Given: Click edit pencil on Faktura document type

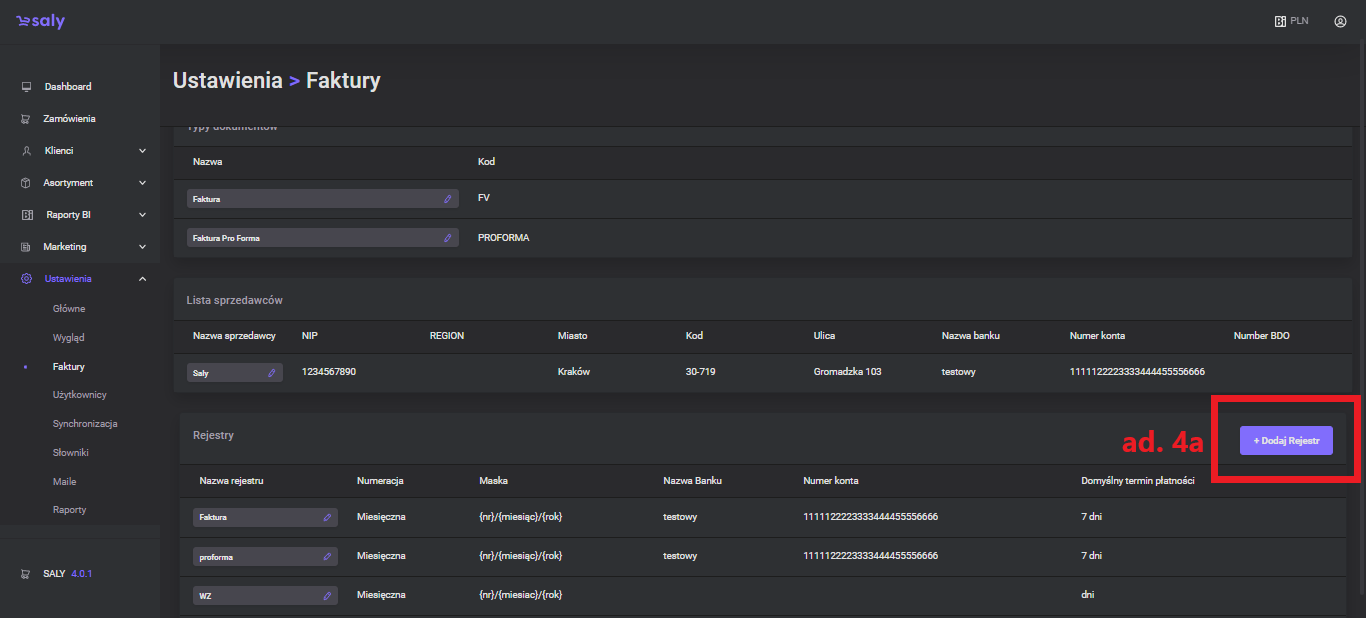Looking at the screenshot, I should [x=447, y=199].
